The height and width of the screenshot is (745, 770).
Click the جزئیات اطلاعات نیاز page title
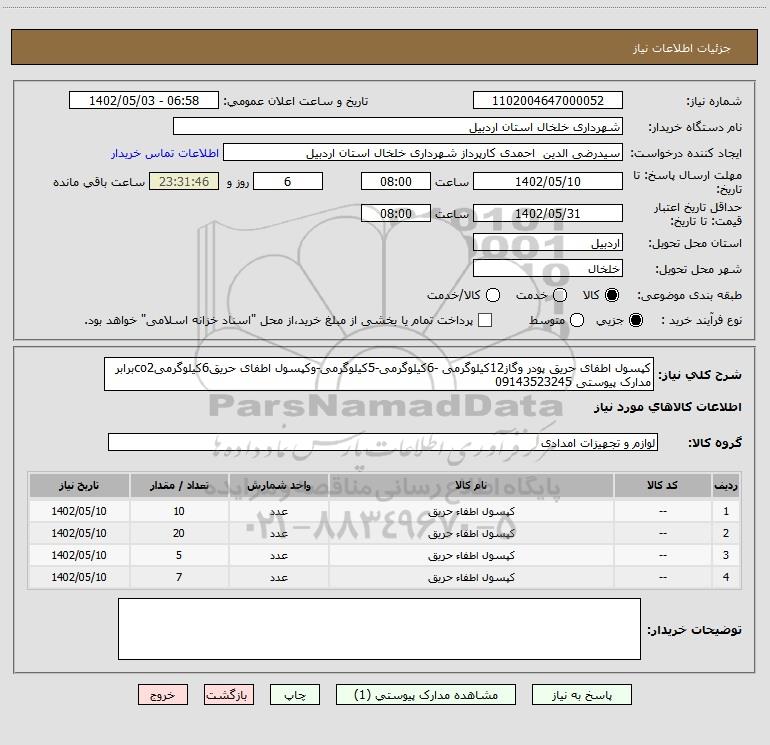point(682,48)
